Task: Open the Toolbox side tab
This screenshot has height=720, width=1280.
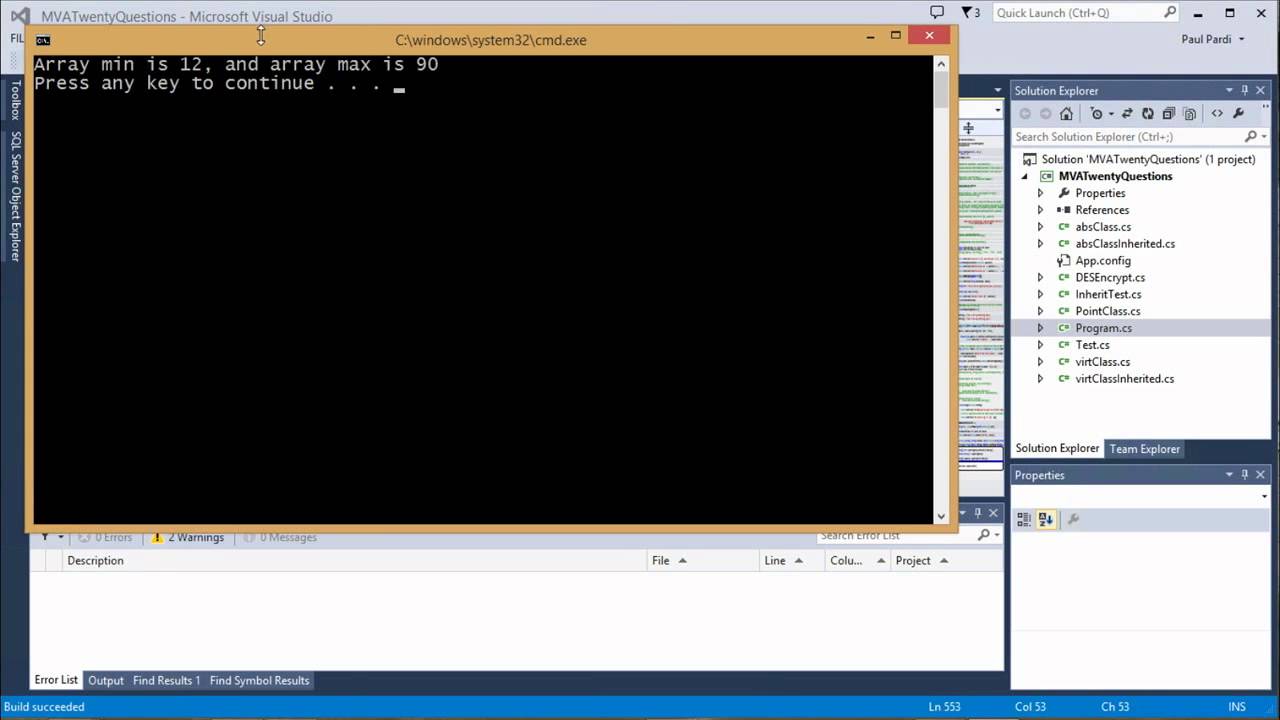Action: (15, 100)
